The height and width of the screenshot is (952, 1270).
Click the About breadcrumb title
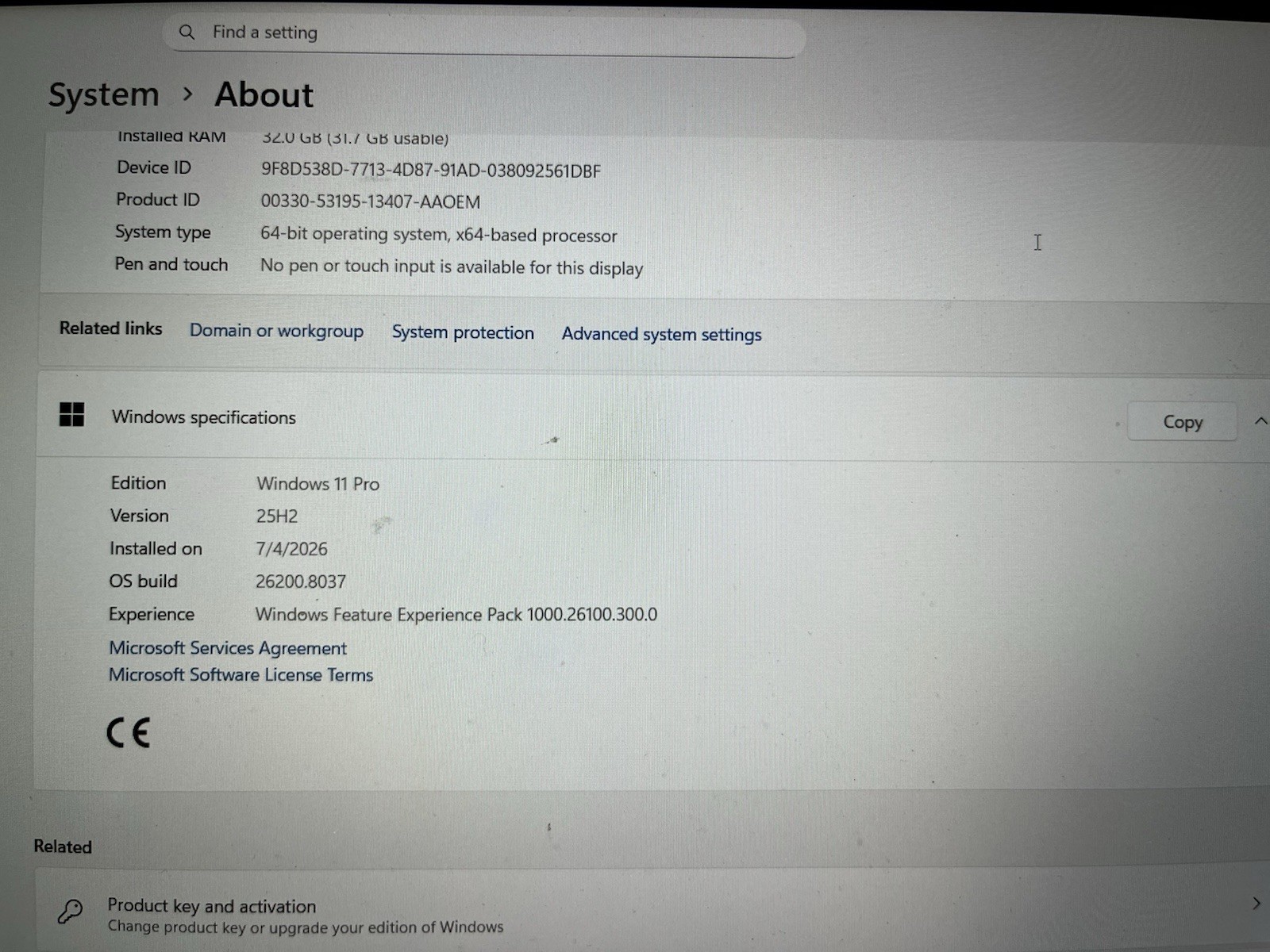264,94
